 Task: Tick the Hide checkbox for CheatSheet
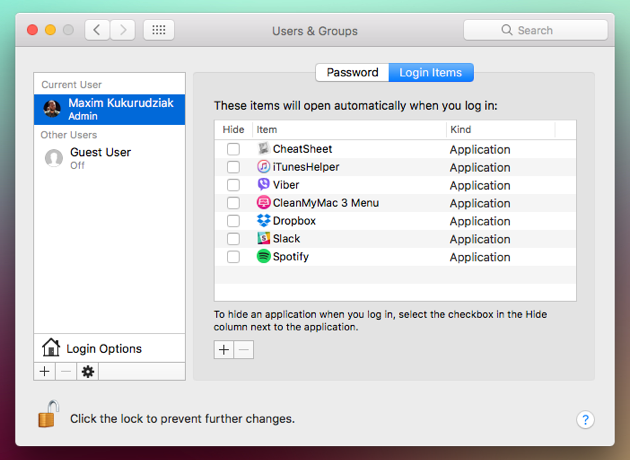point(233,149)
